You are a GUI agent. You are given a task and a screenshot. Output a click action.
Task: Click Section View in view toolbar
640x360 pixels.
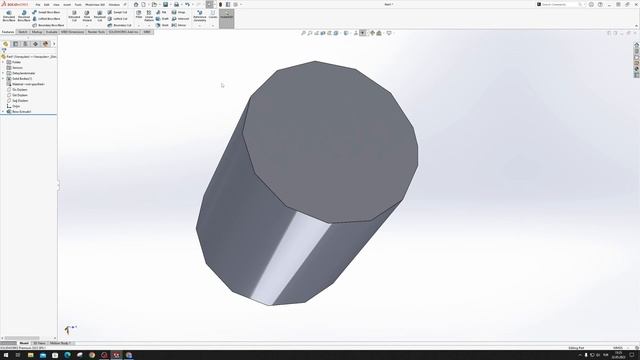coord(323,33)
